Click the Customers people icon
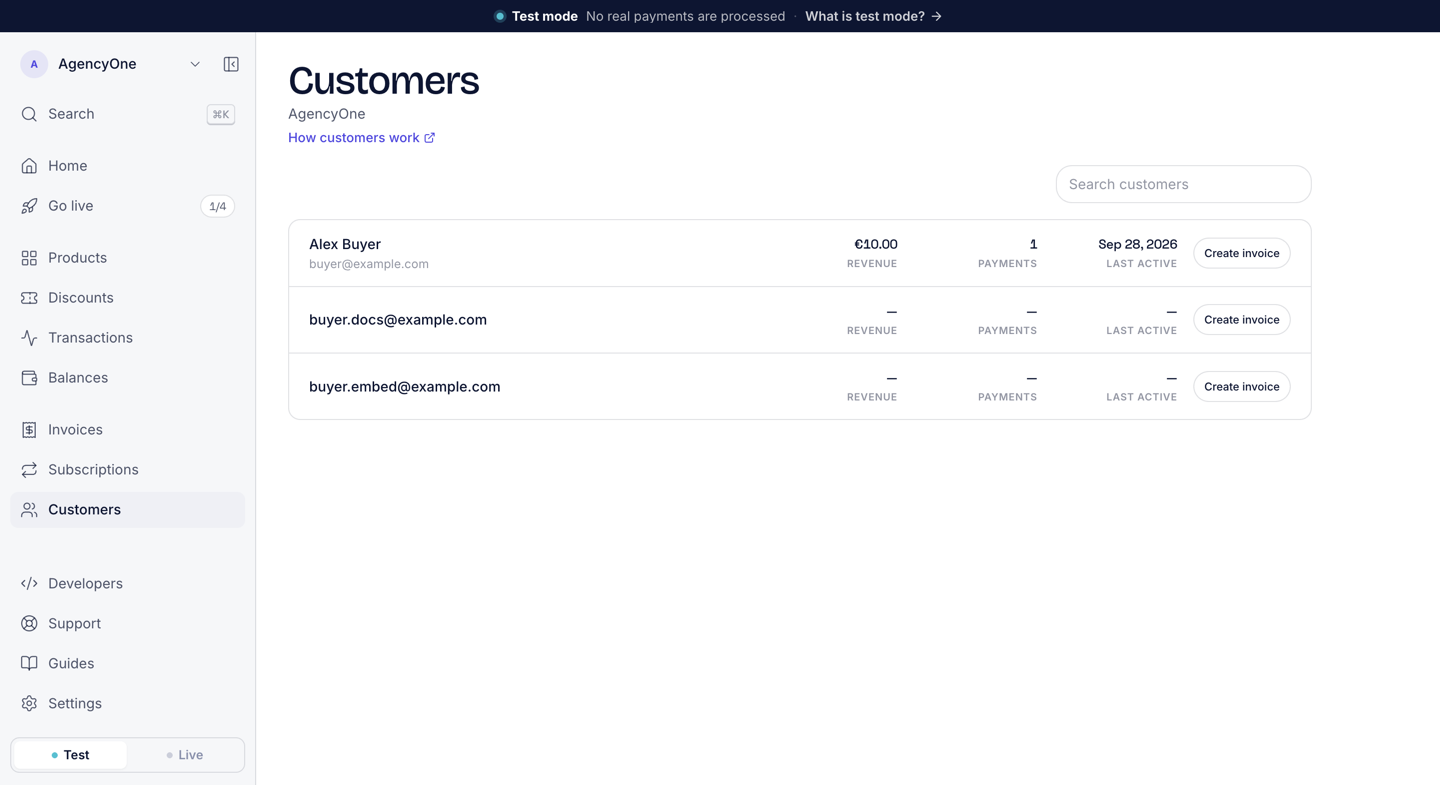Screen dimensions: 1440x785 click(29, 510)
